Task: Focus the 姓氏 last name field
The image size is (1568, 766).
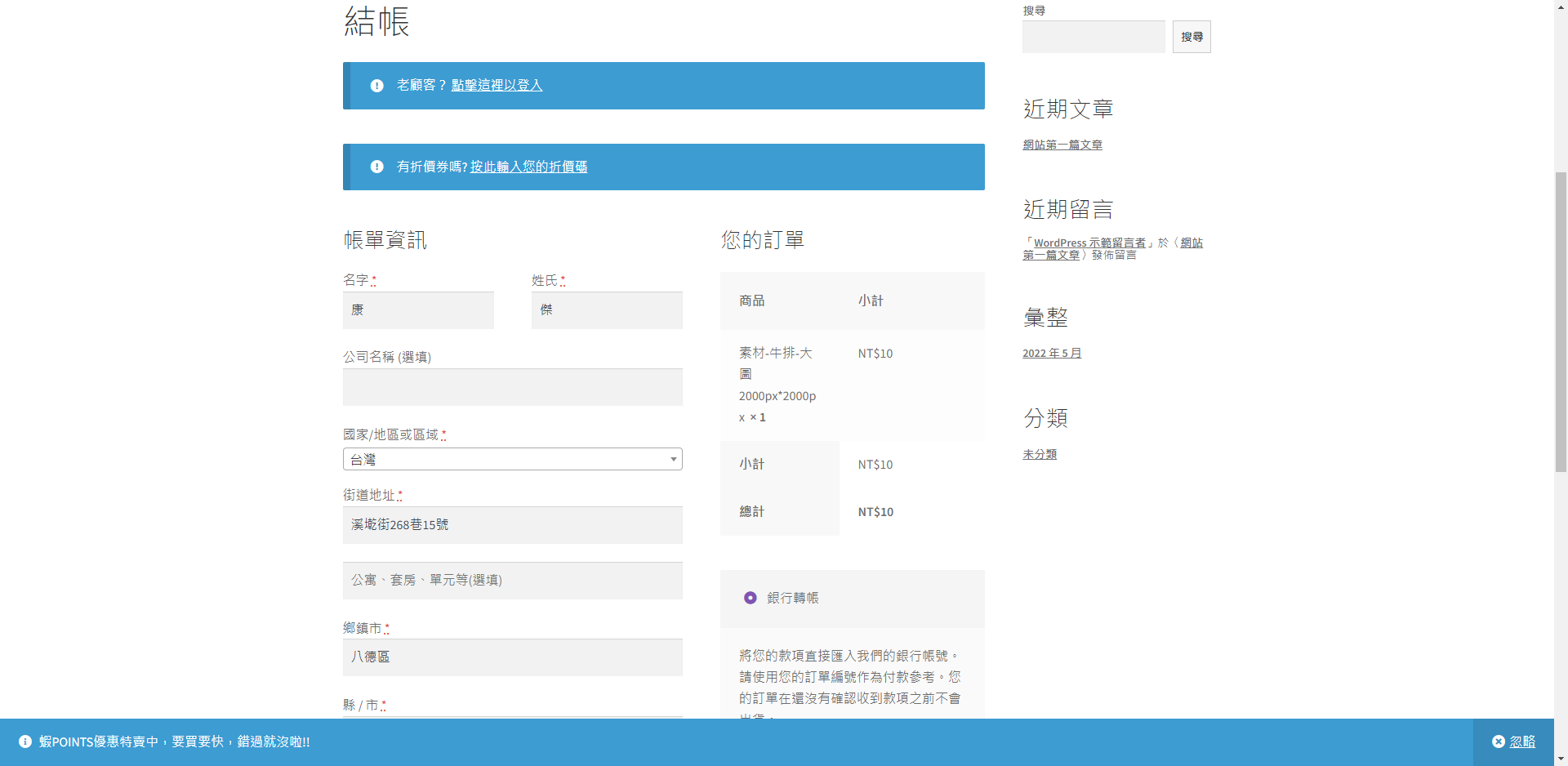Action: coord(607,310)
